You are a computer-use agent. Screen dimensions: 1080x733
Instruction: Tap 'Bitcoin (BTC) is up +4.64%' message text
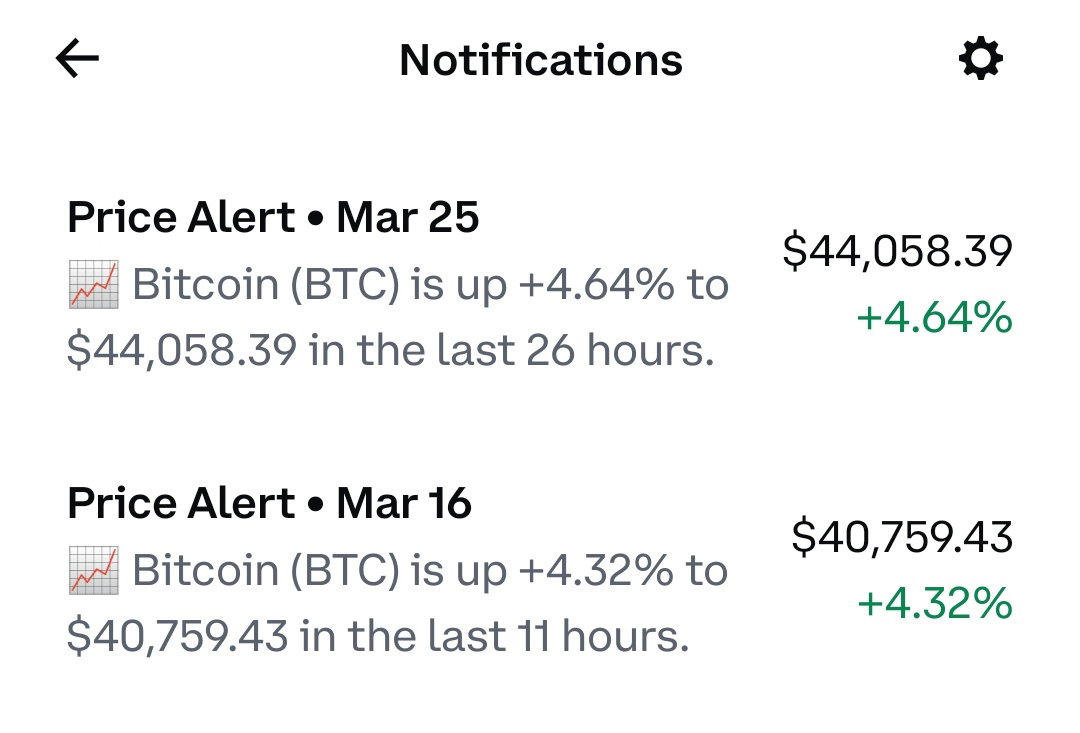(403, 285)
